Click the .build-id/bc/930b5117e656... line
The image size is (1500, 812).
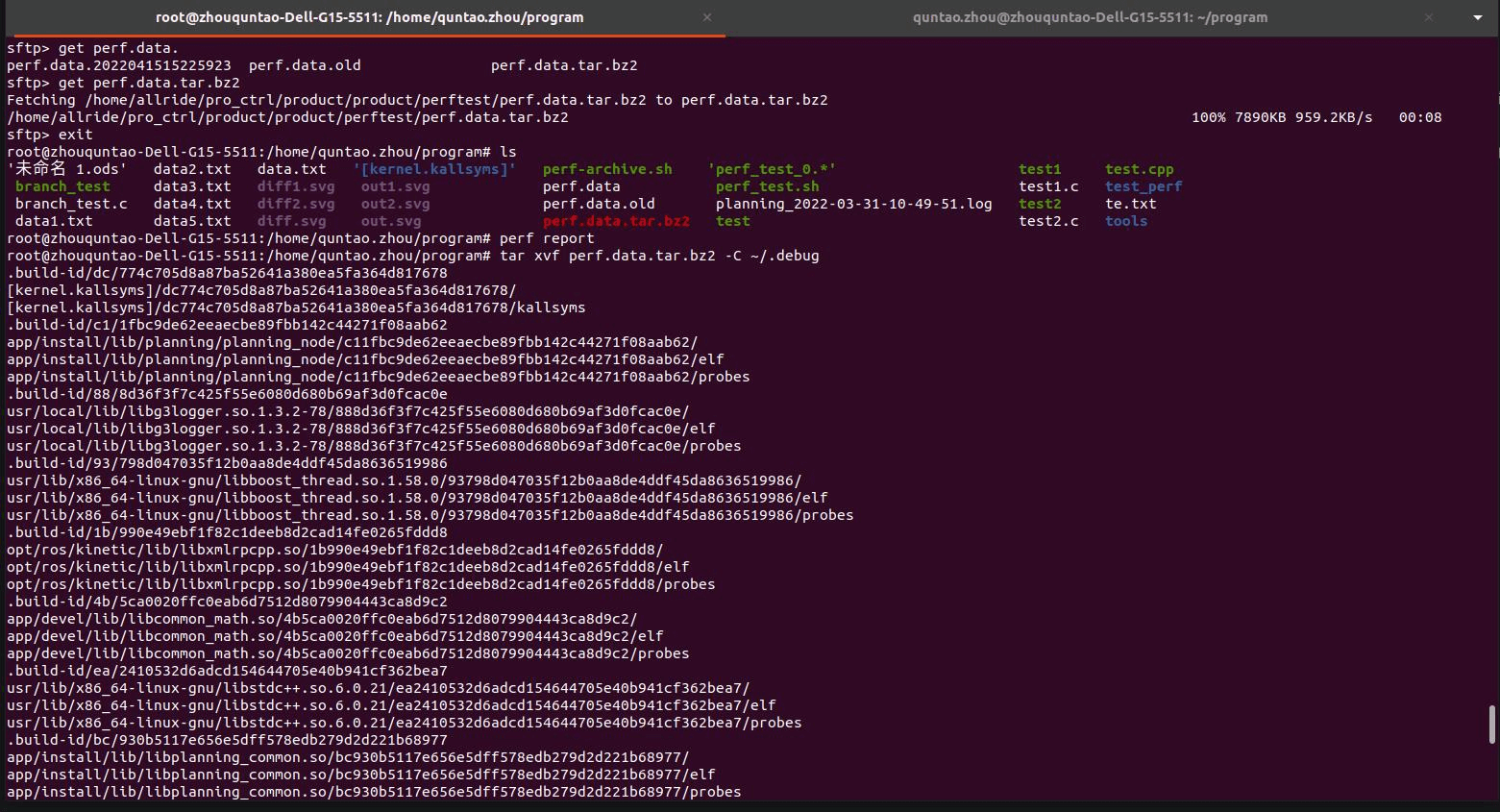point(227,740)
